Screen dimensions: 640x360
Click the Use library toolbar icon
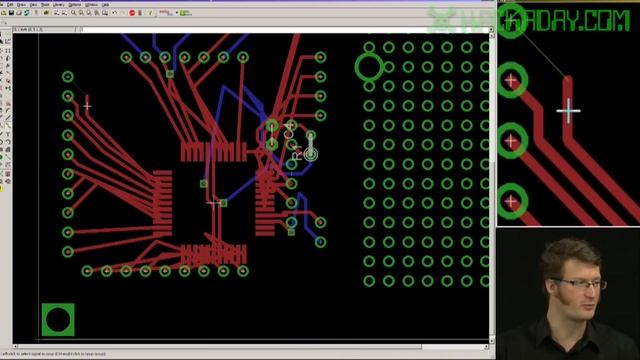(x=46, y=13)
